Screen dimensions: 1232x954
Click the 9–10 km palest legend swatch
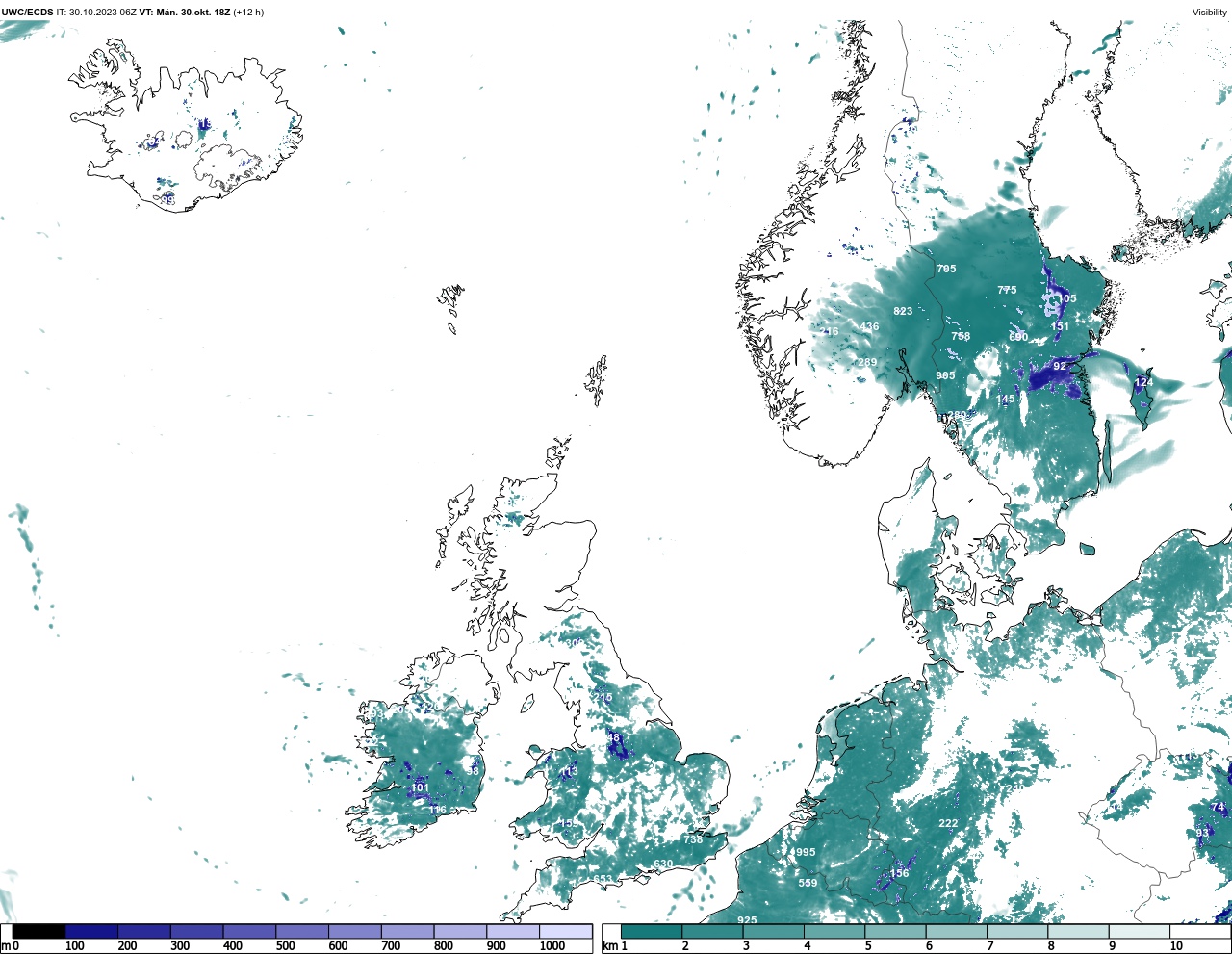1140,932
